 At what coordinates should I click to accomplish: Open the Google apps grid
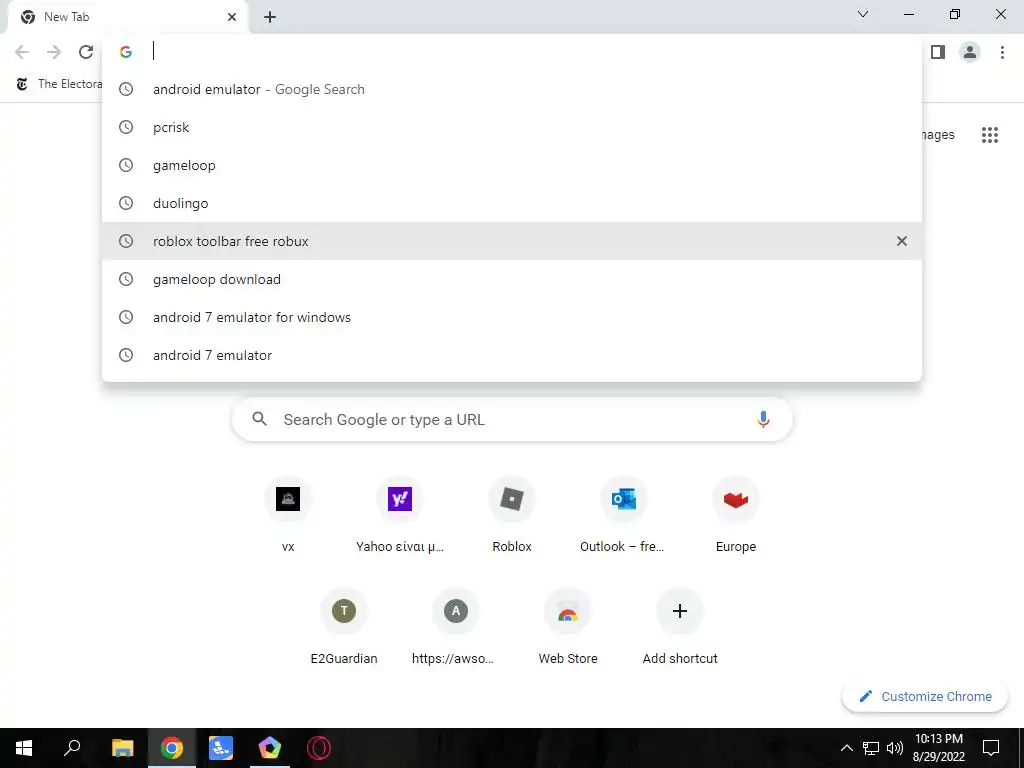pos(990,135)
